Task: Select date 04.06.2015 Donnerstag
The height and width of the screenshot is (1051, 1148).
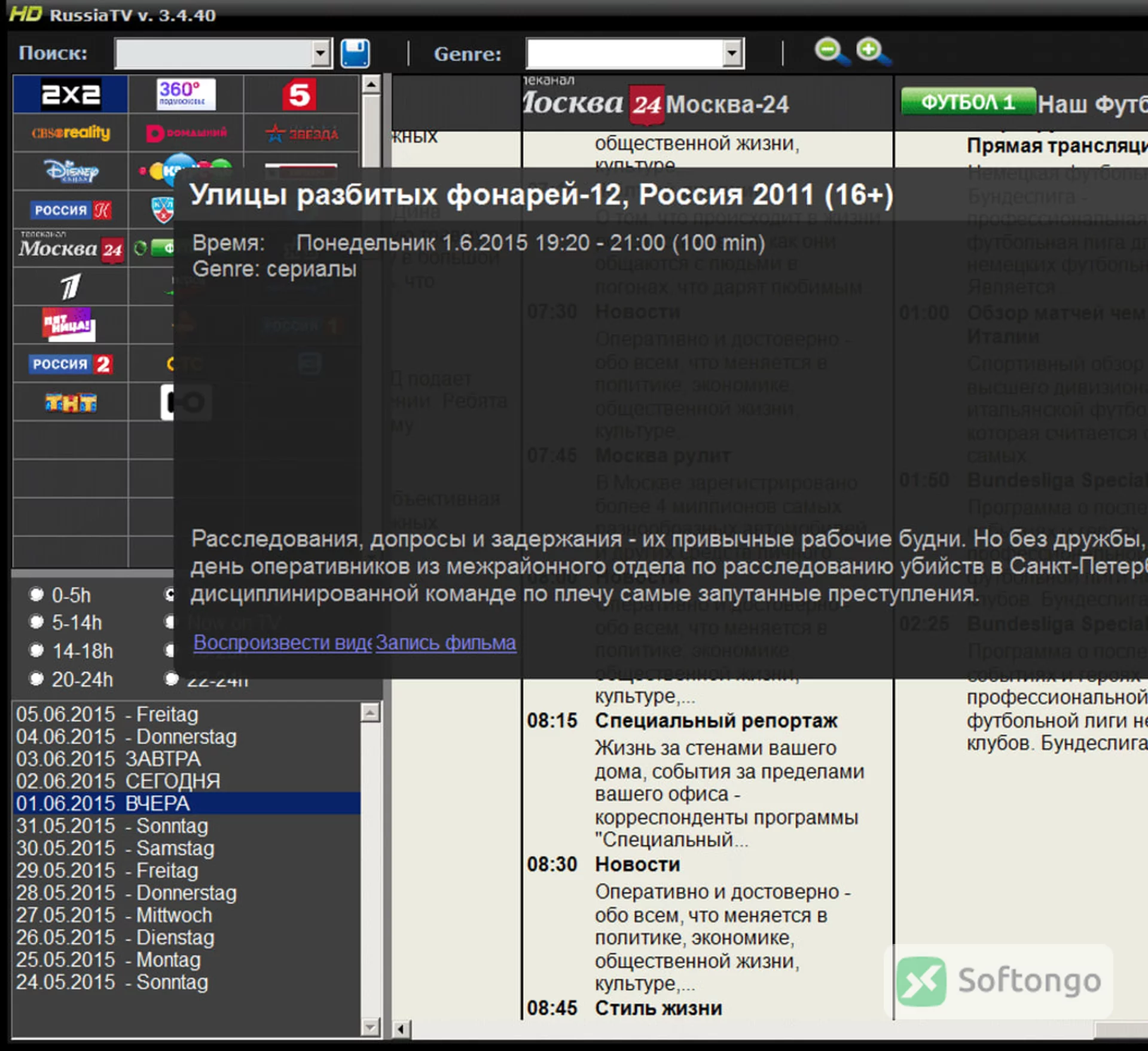Action: click(187, 736)
